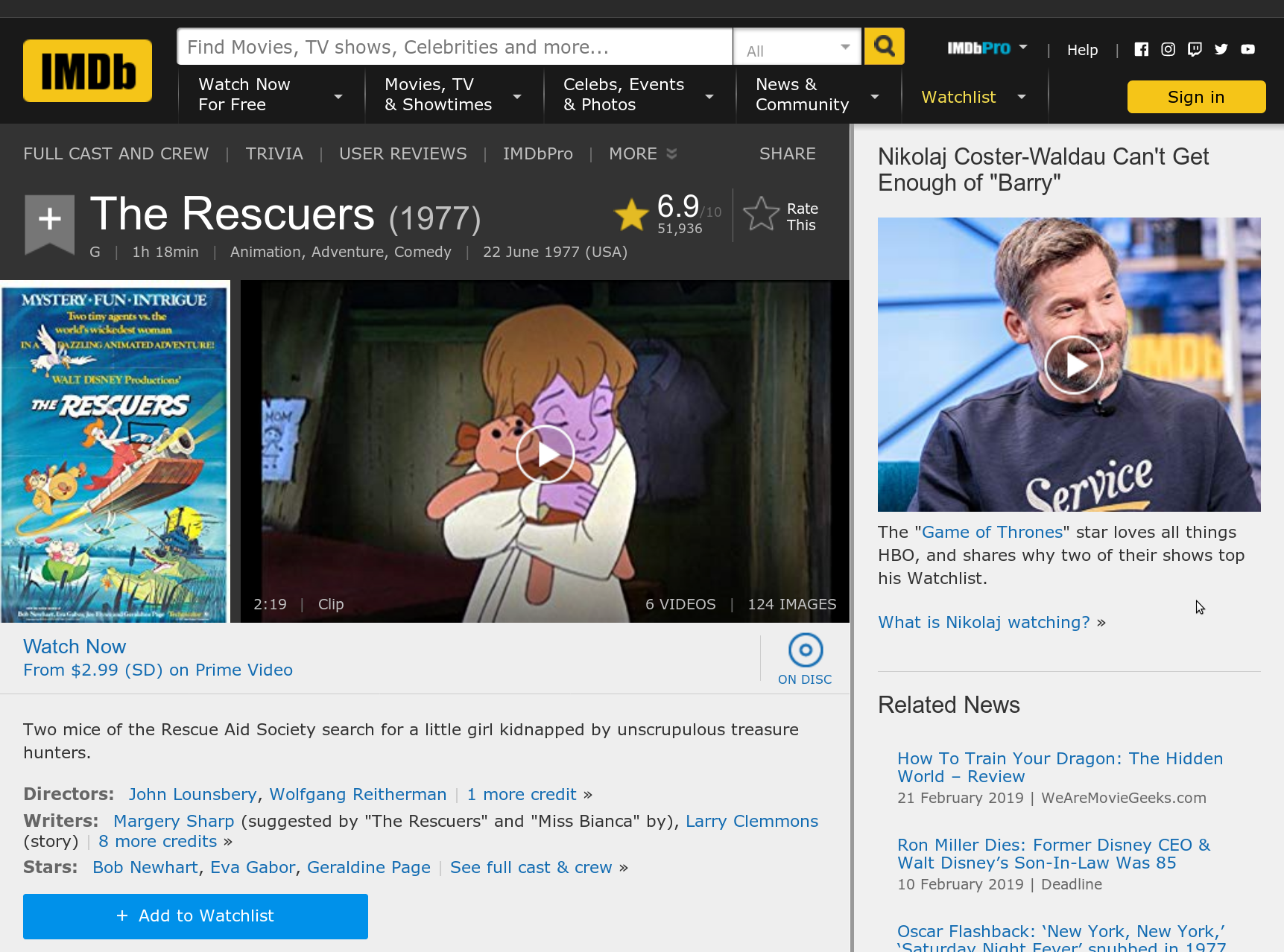Click the IMDb logo
The image size is (1284, 952).
pos(87,71)
